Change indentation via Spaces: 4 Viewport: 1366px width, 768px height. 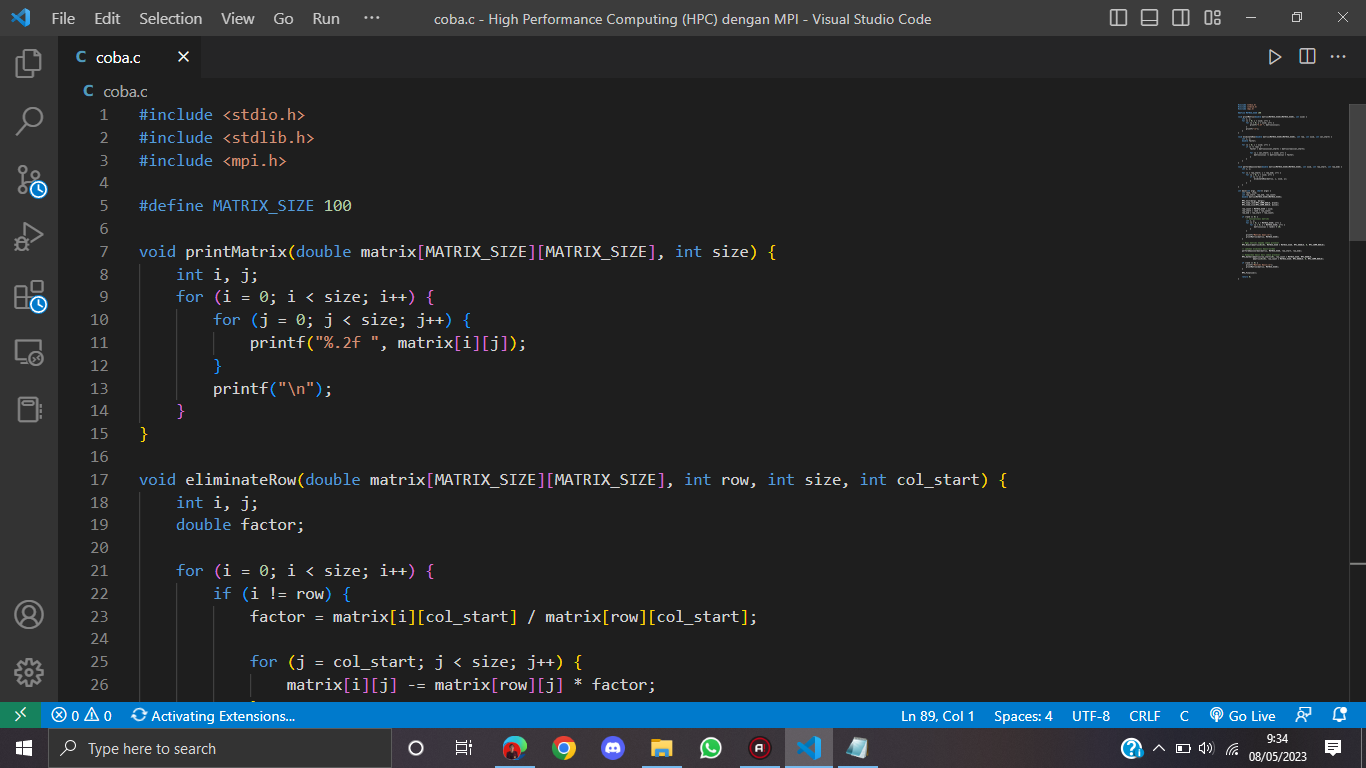pos(1023,716)
